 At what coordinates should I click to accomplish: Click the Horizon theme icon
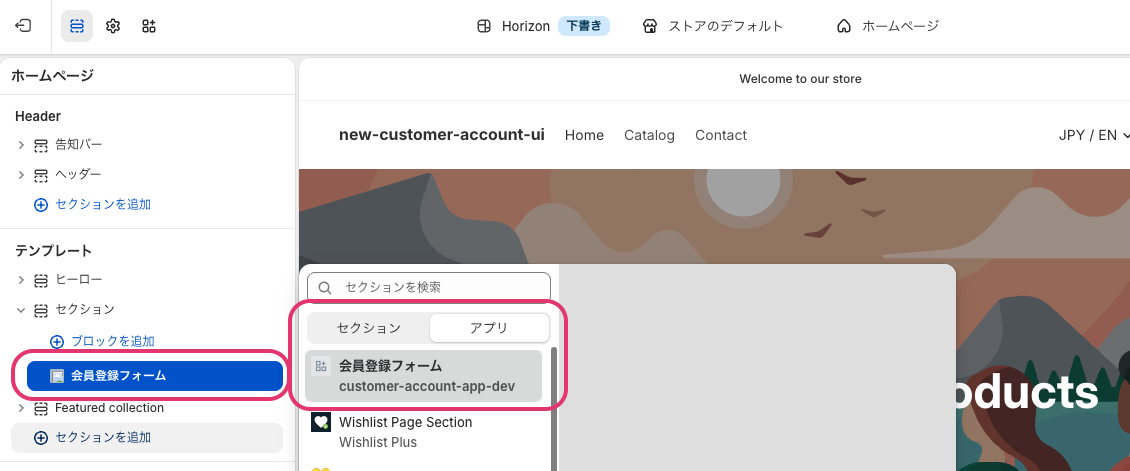coord(484,27)
